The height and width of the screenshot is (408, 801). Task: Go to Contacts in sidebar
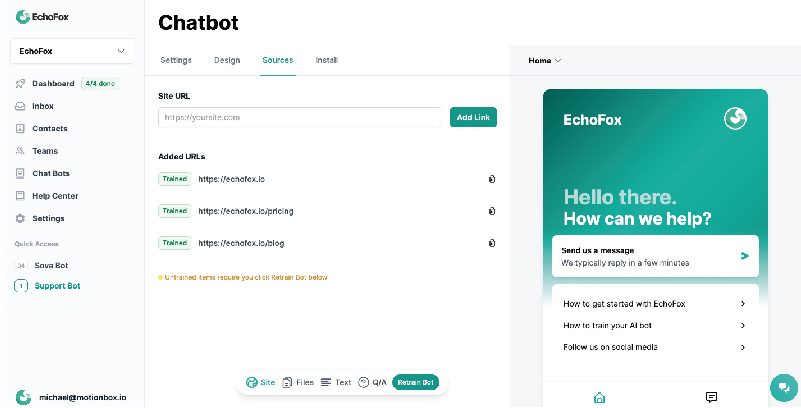coord(49,129)
